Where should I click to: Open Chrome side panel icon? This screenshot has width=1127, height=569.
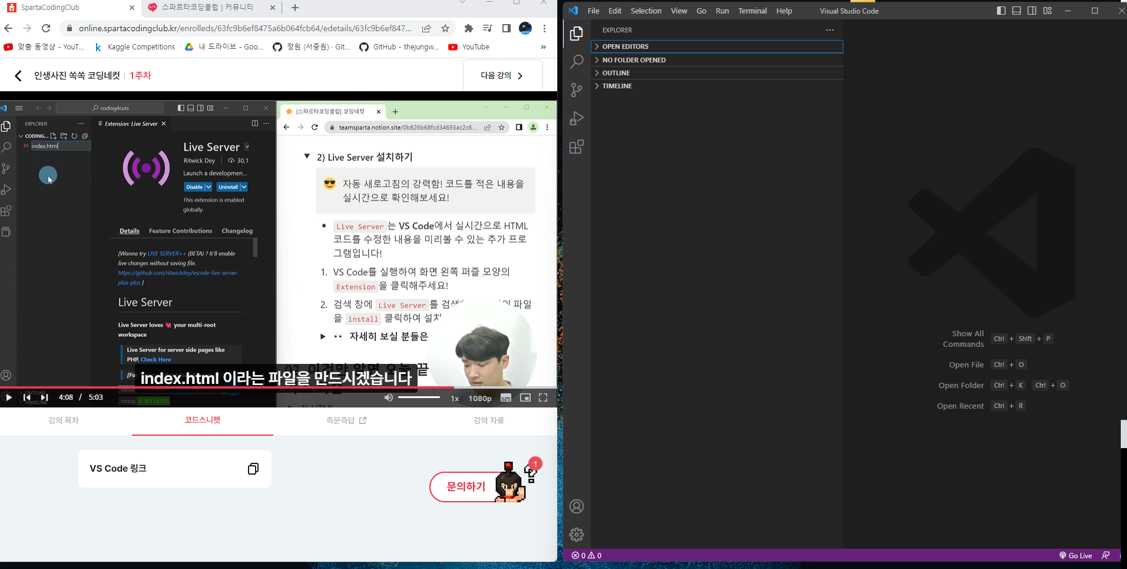click(x=506, y=29)
